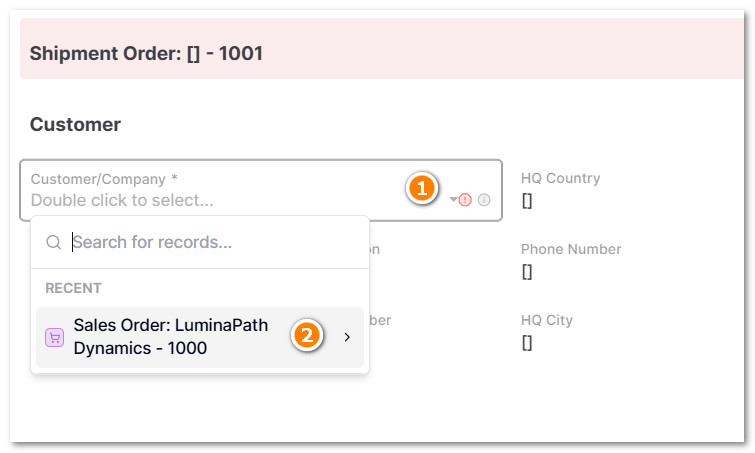Open the Customer/Company dropdown arrow
Viewport: 755px width, 453px height.
453,200
